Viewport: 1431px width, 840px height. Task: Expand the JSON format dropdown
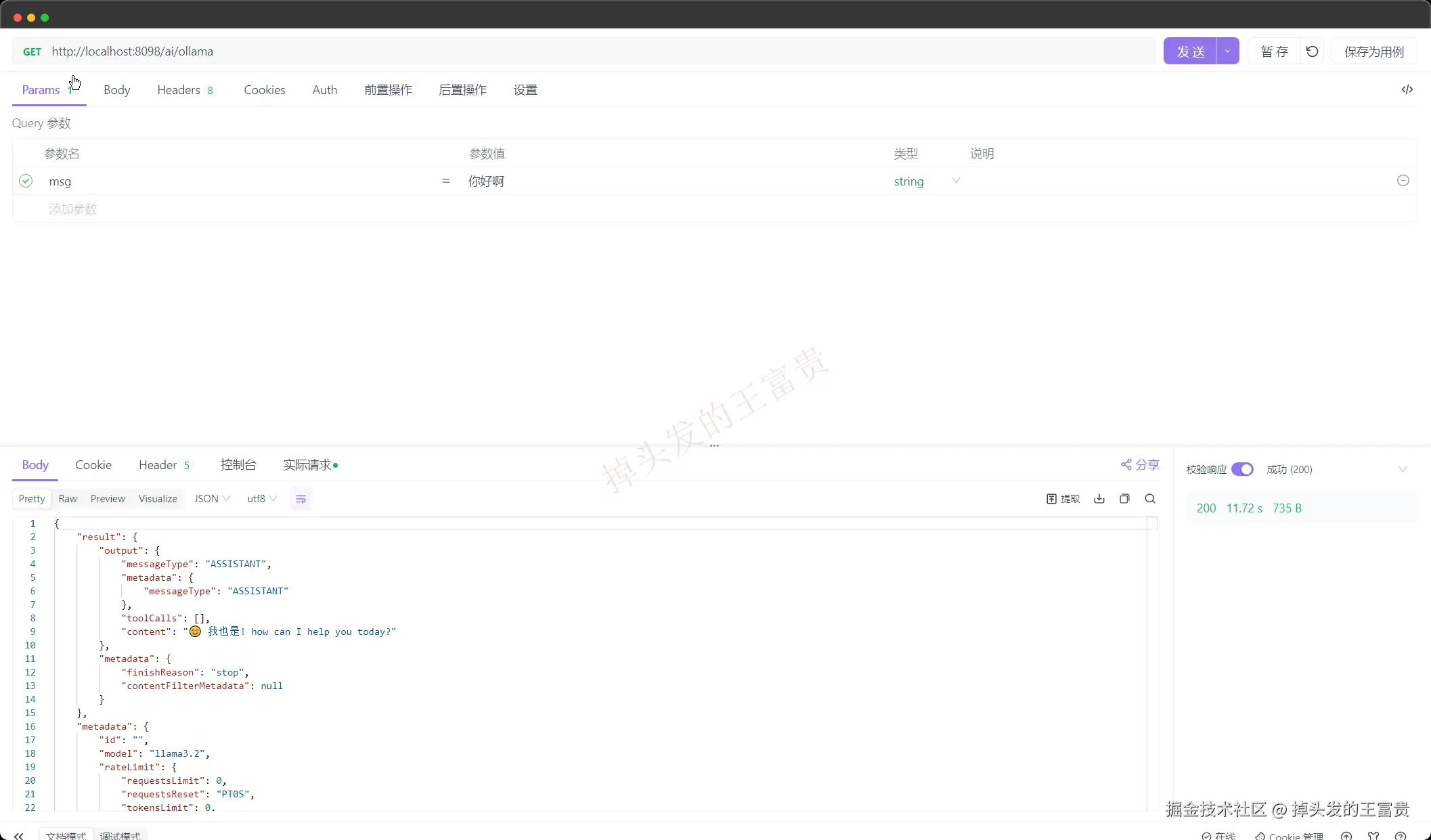coord(212,499)
